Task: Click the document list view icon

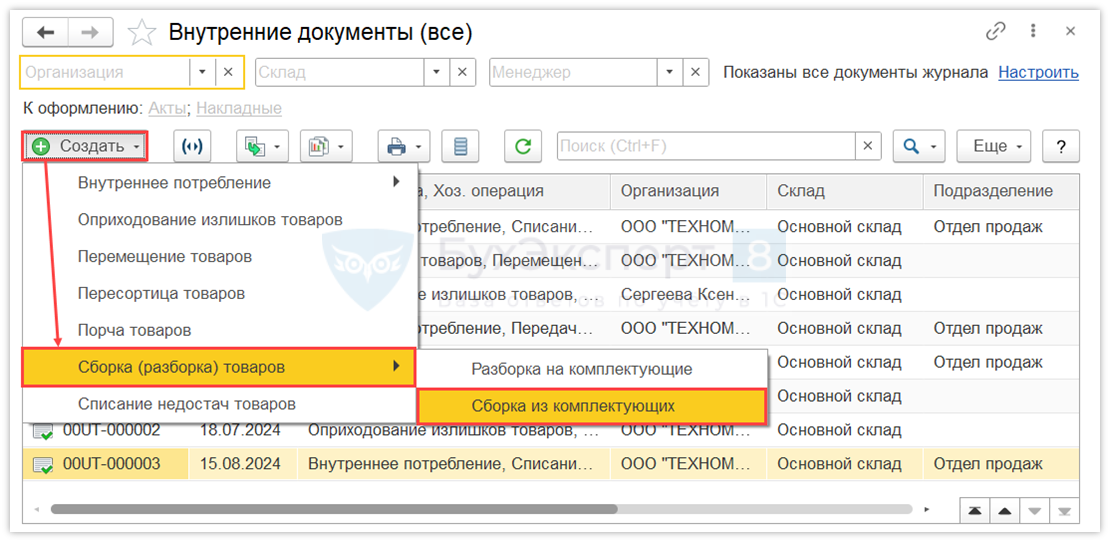Action: [x=460, y=147]
